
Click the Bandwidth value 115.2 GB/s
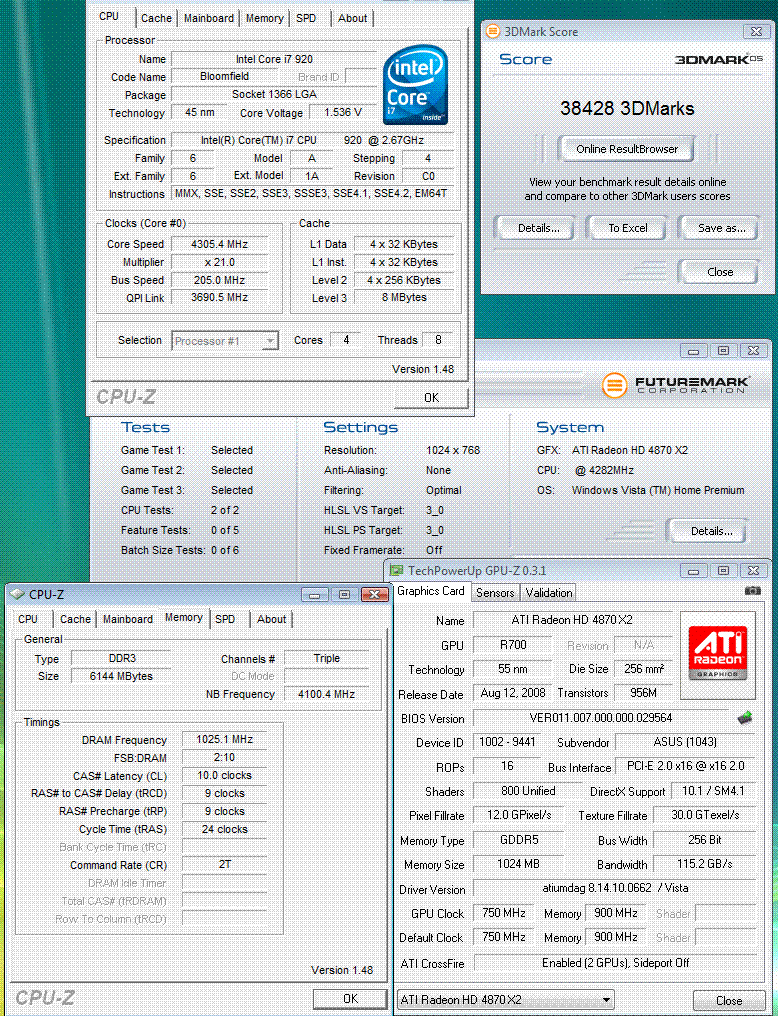point(705,864)
